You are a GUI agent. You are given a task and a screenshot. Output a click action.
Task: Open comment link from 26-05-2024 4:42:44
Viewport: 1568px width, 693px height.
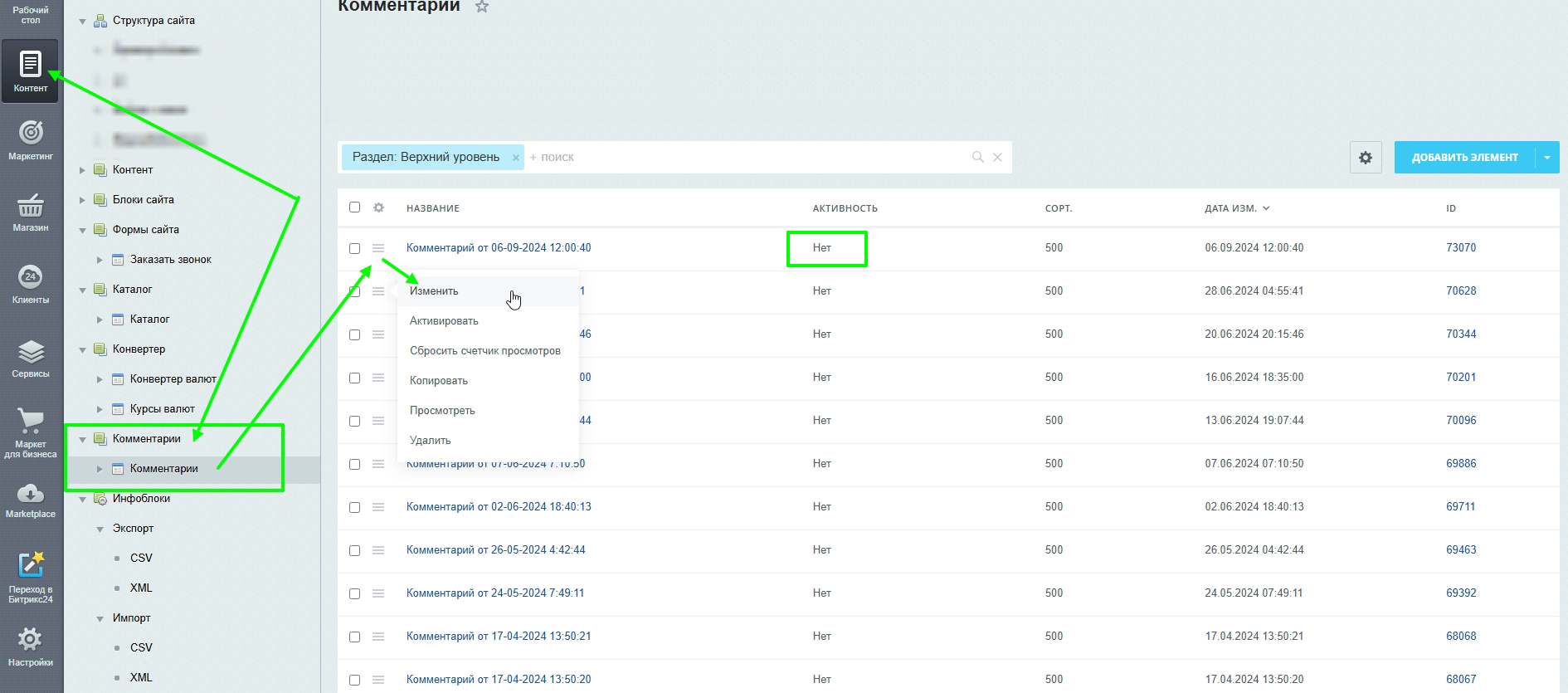495,550
